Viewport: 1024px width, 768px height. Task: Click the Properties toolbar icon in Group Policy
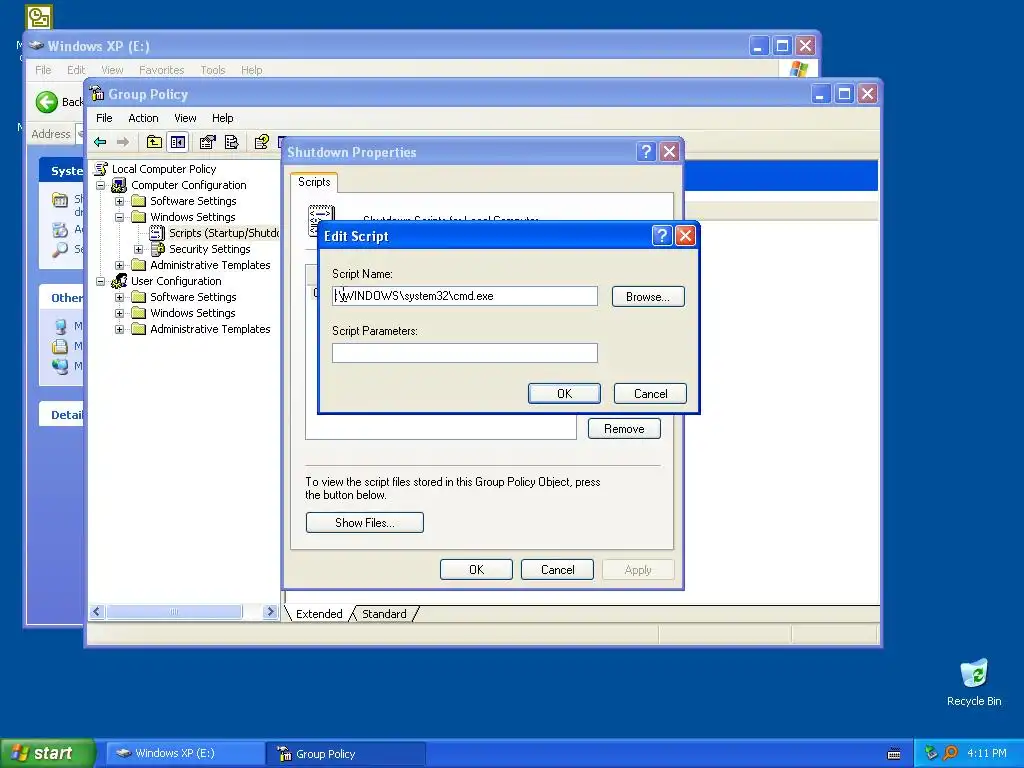(x=208, y=142)
